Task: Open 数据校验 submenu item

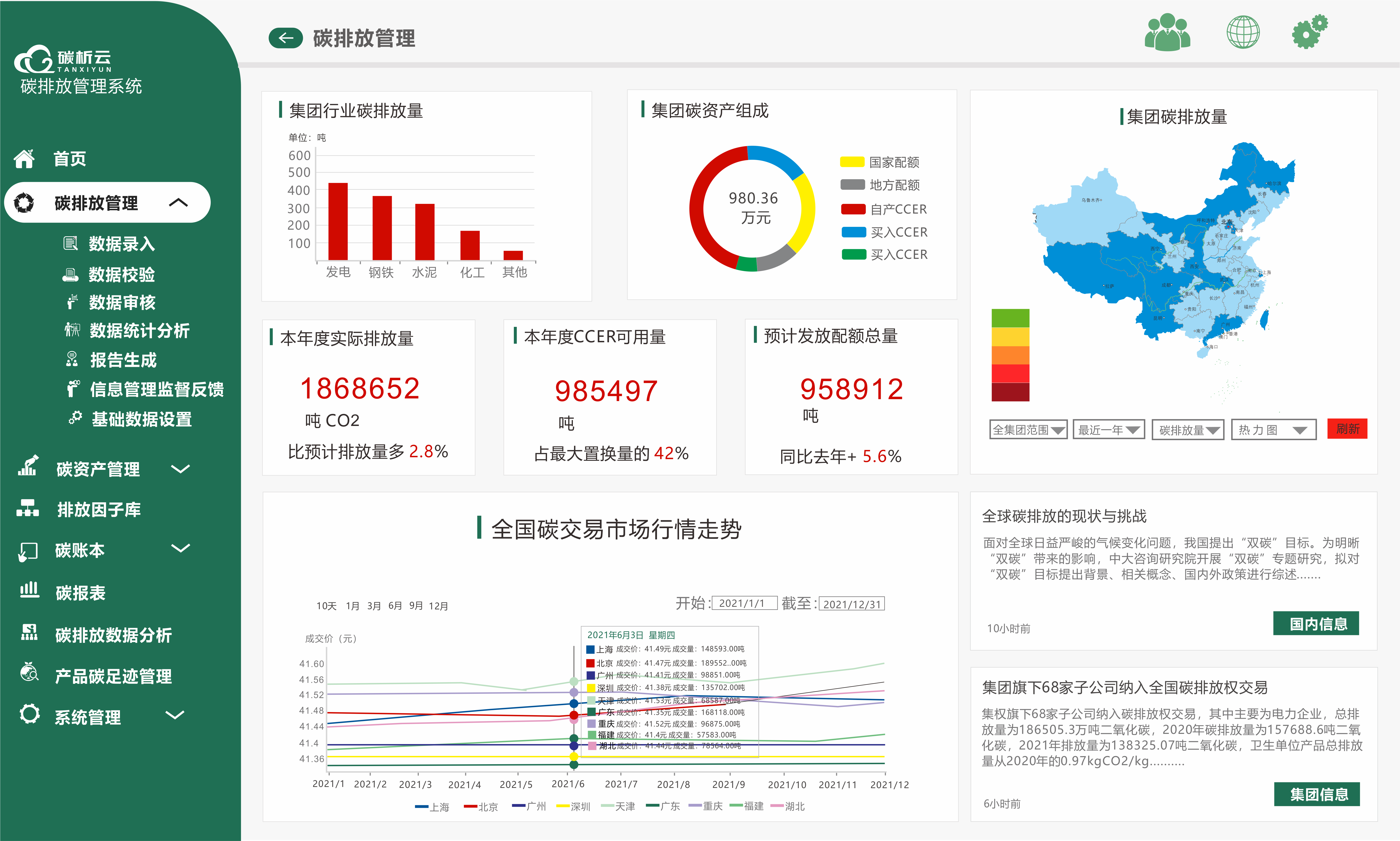Action: pyautogui.click(x=122, y=275)
